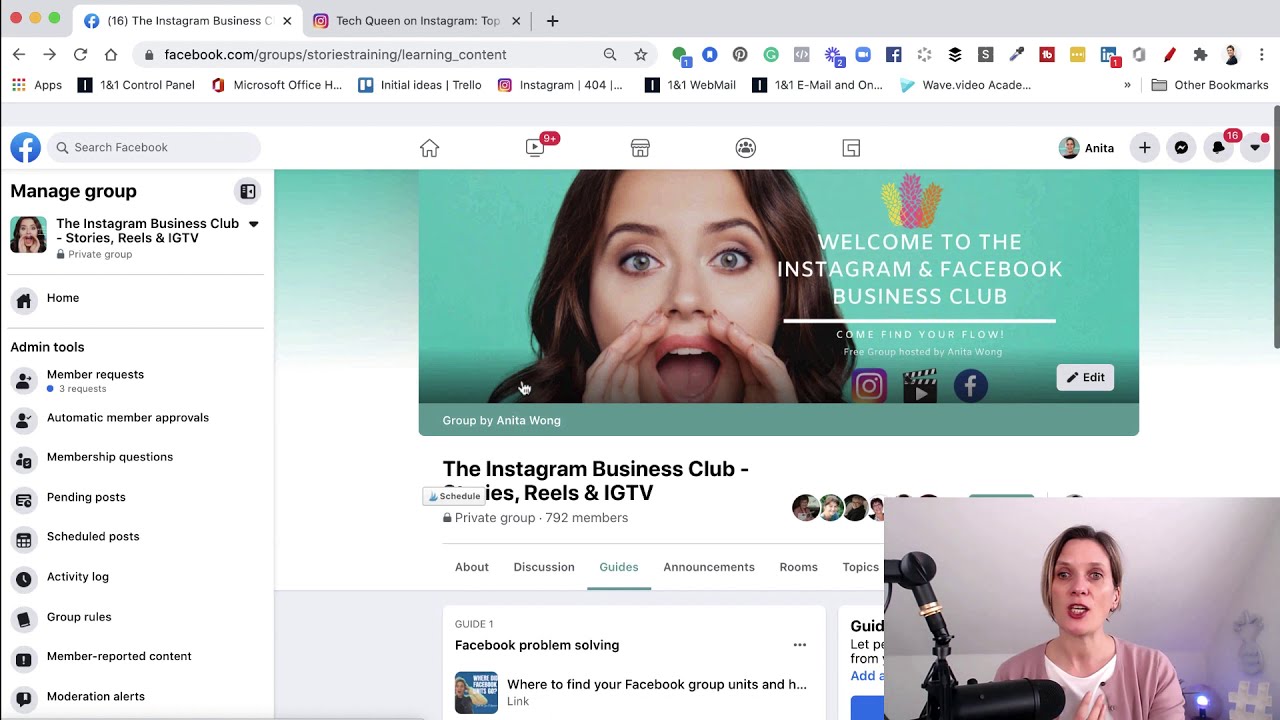Open Moderation alerts
The image size is (1280, 720).
(x=137, y=697)
